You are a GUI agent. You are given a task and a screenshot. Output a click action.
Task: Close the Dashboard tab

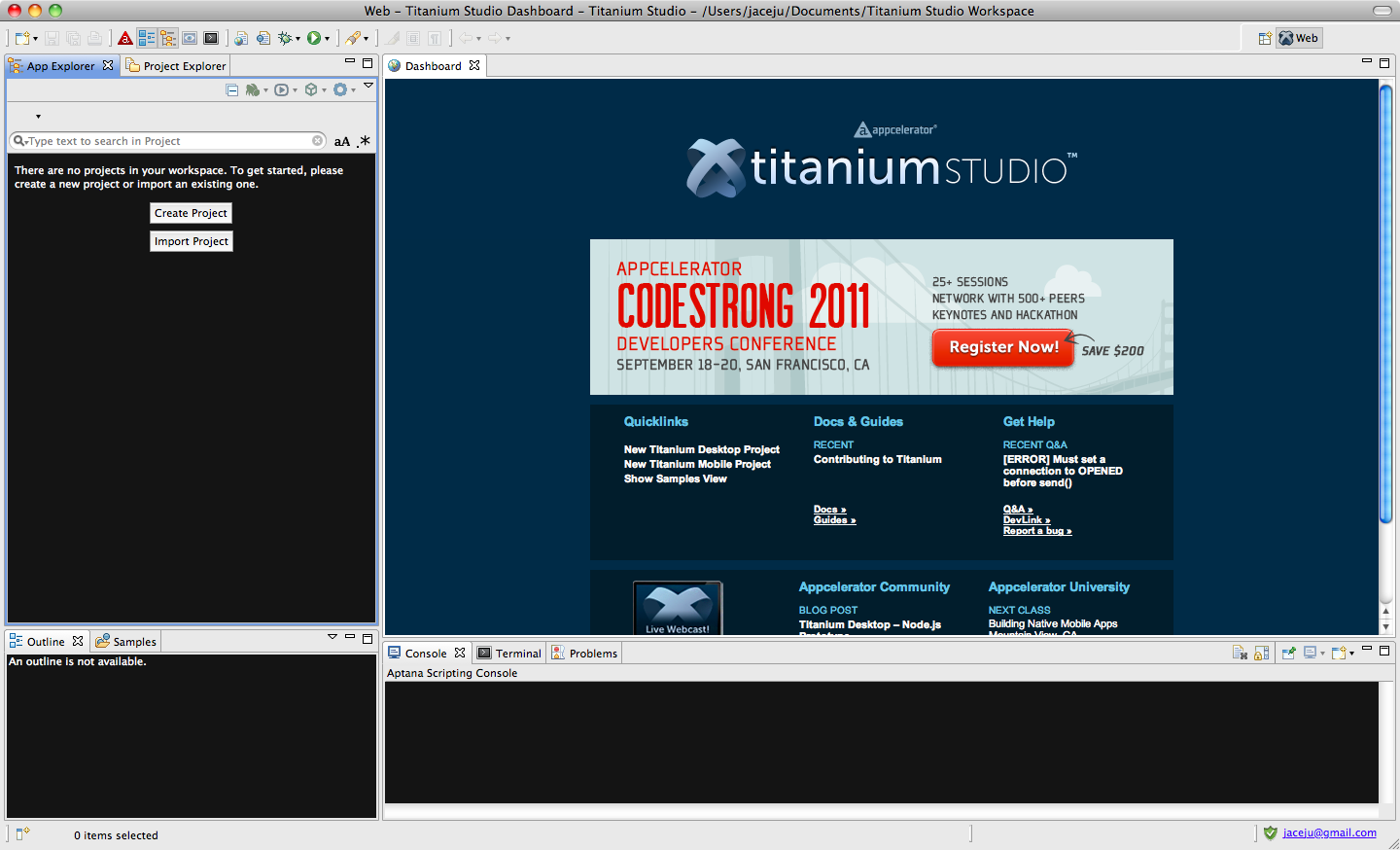(474, 66)
